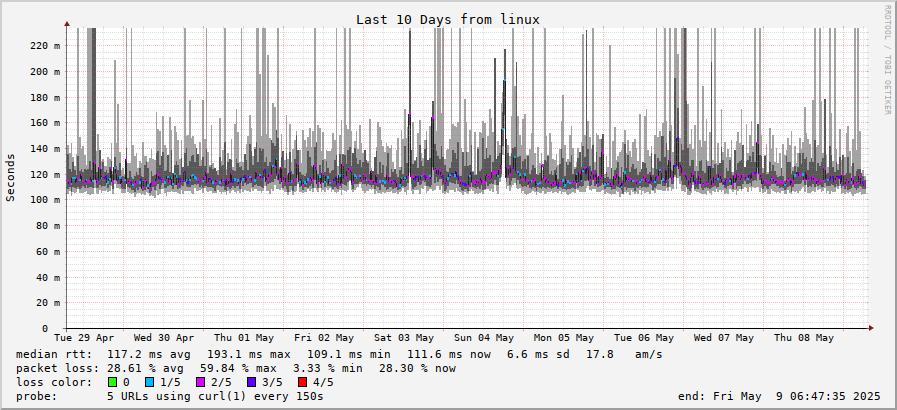
Task: Click the '20 m' y-axis tick label
Action: (x=48, y=302)
